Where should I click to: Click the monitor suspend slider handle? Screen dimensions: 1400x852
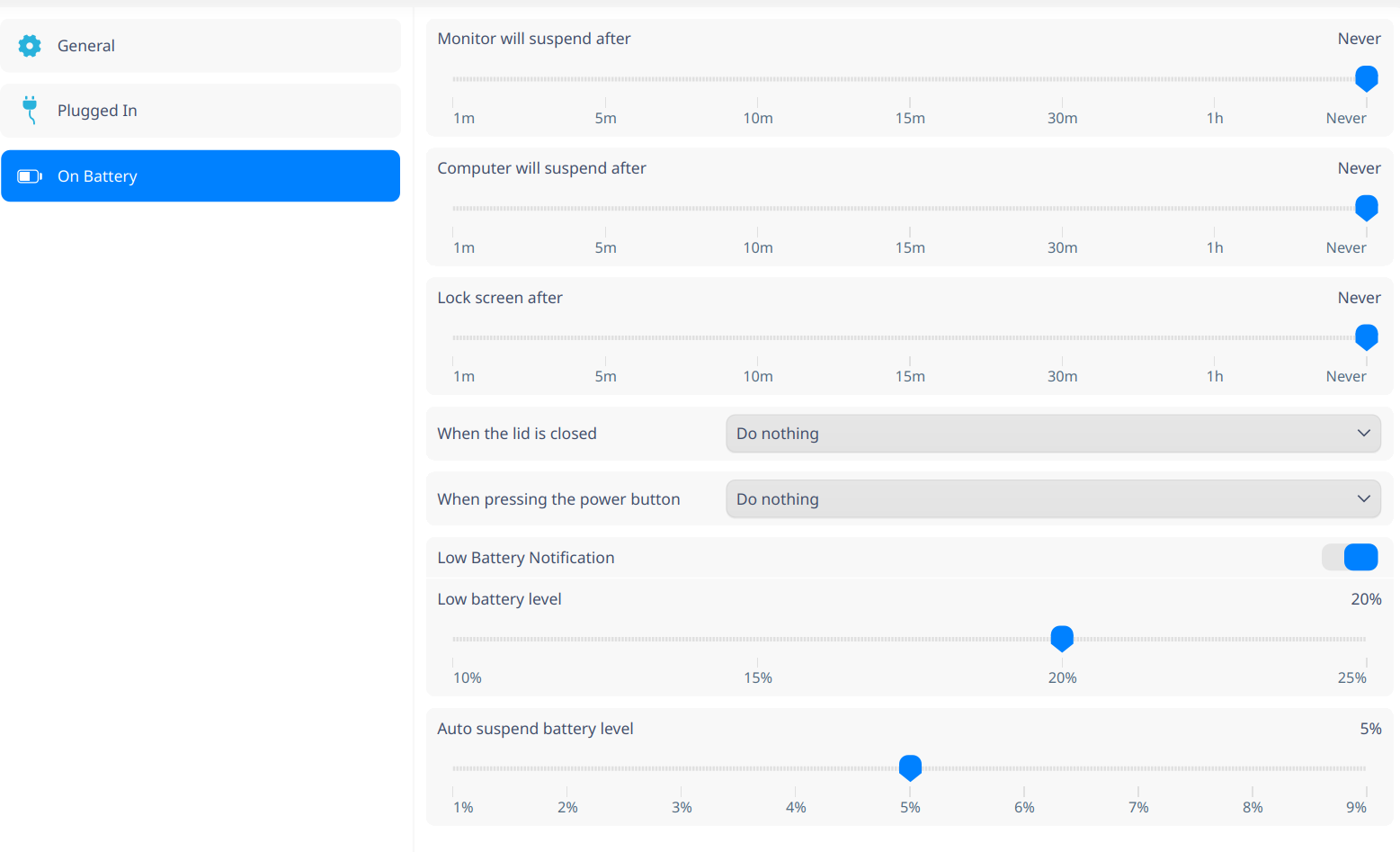pos(1366,78)
